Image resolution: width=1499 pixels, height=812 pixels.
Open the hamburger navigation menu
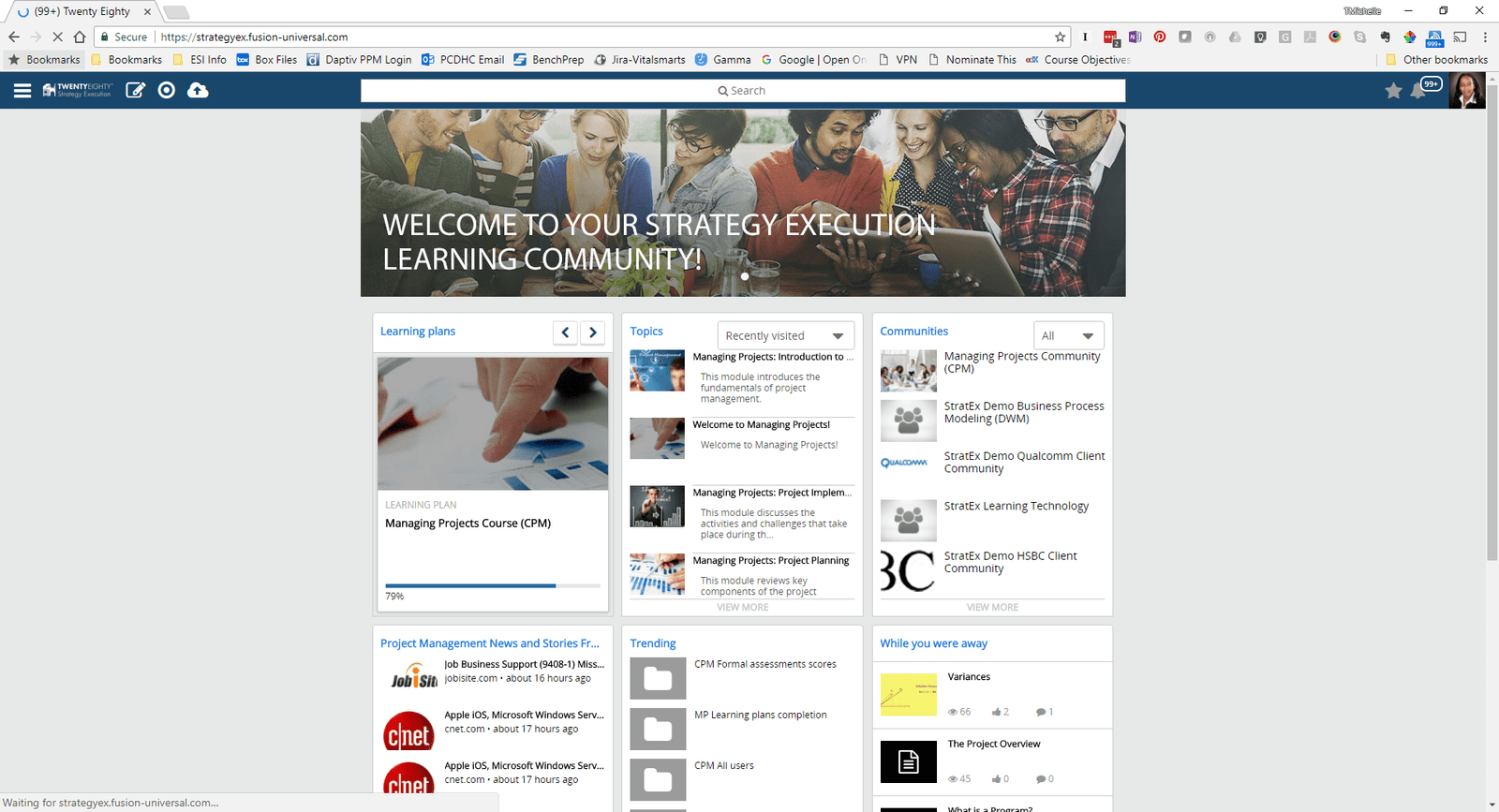coord(22,91)
